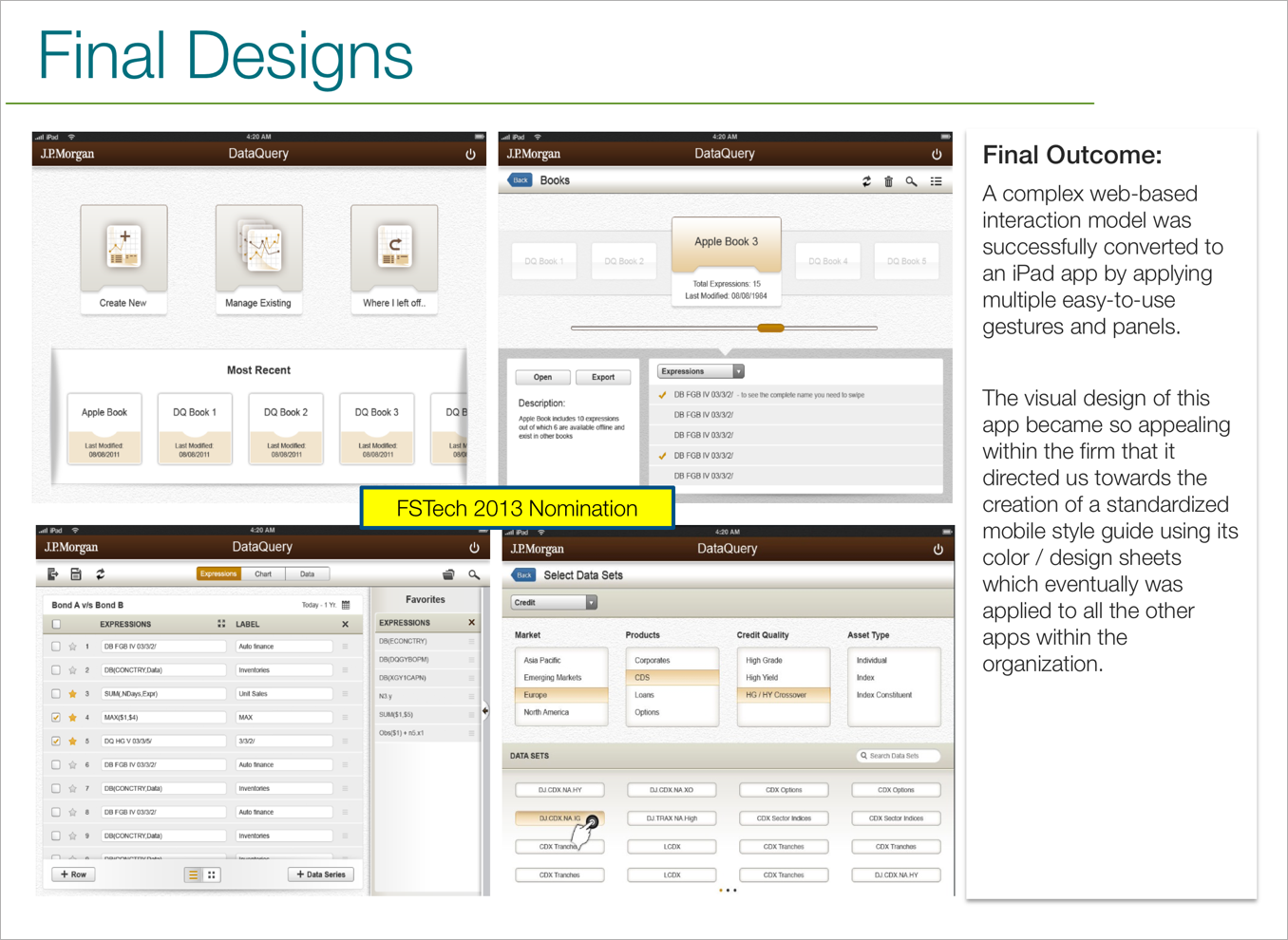This screenshot has width=1288, height=940.
Task: Open the Expressions dropdown on the Books screen
Action: (x=700, y=371)
